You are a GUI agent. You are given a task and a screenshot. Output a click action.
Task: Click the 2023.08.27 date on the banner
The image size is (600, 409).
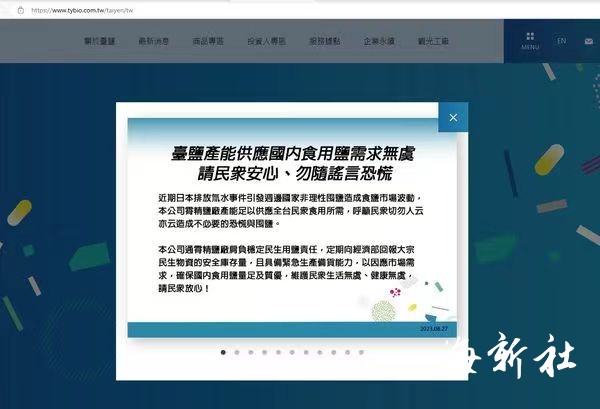[x=434, y=329]
